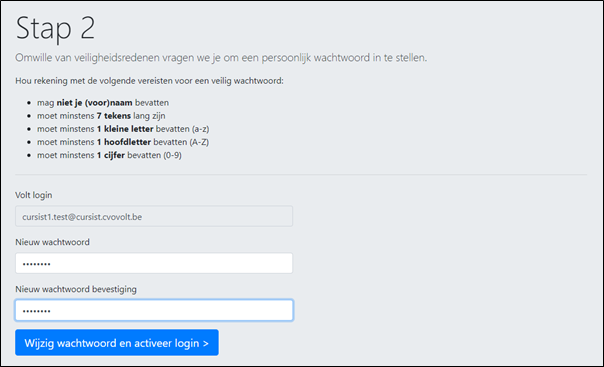Click the '(a-z)' hint text
604x367 pixels.
200,129
